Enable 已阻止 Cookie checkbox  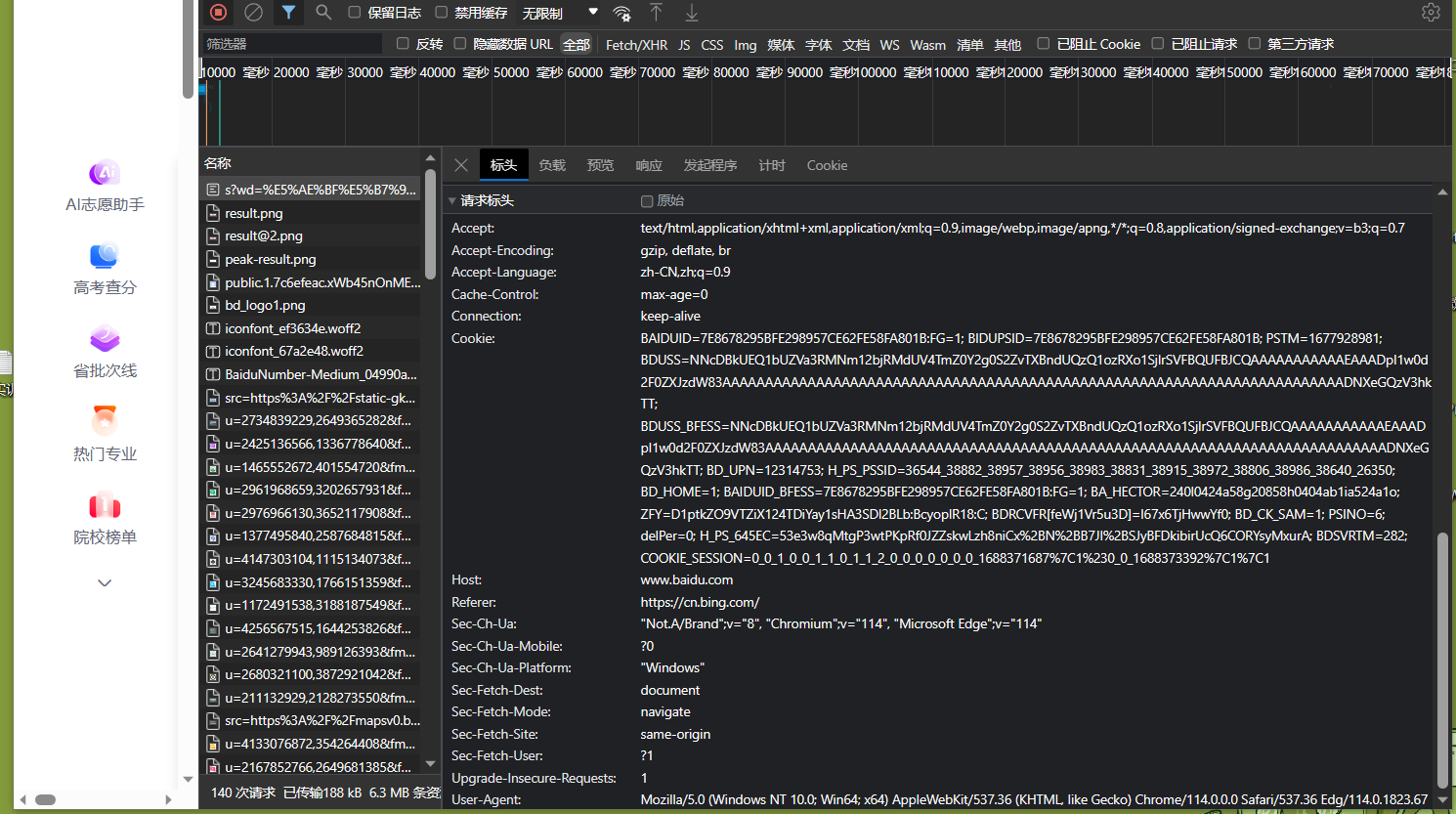(1044, 44)
